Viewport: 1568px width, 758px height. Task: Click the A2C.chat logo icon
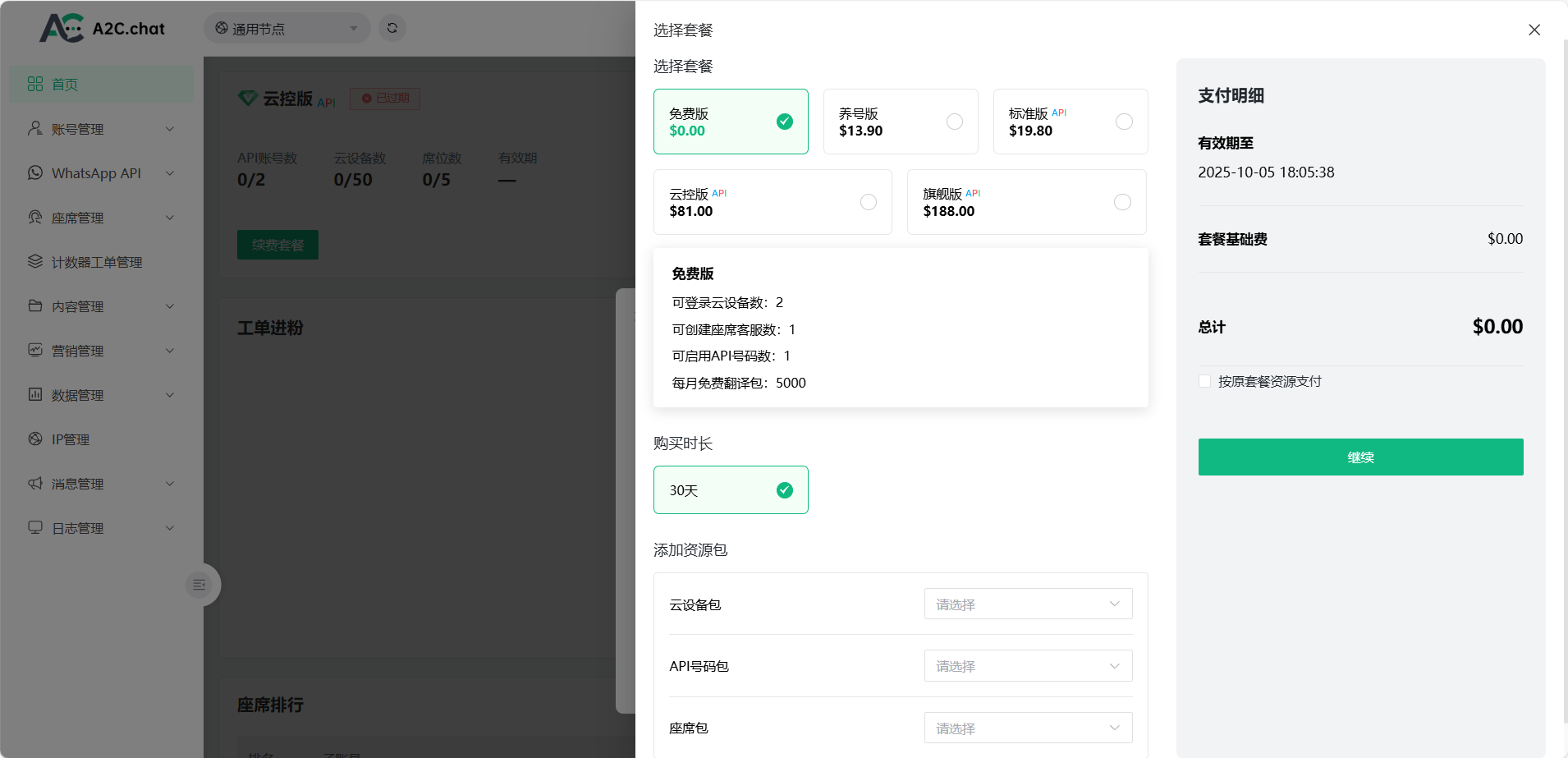click(x=62, y=28)
